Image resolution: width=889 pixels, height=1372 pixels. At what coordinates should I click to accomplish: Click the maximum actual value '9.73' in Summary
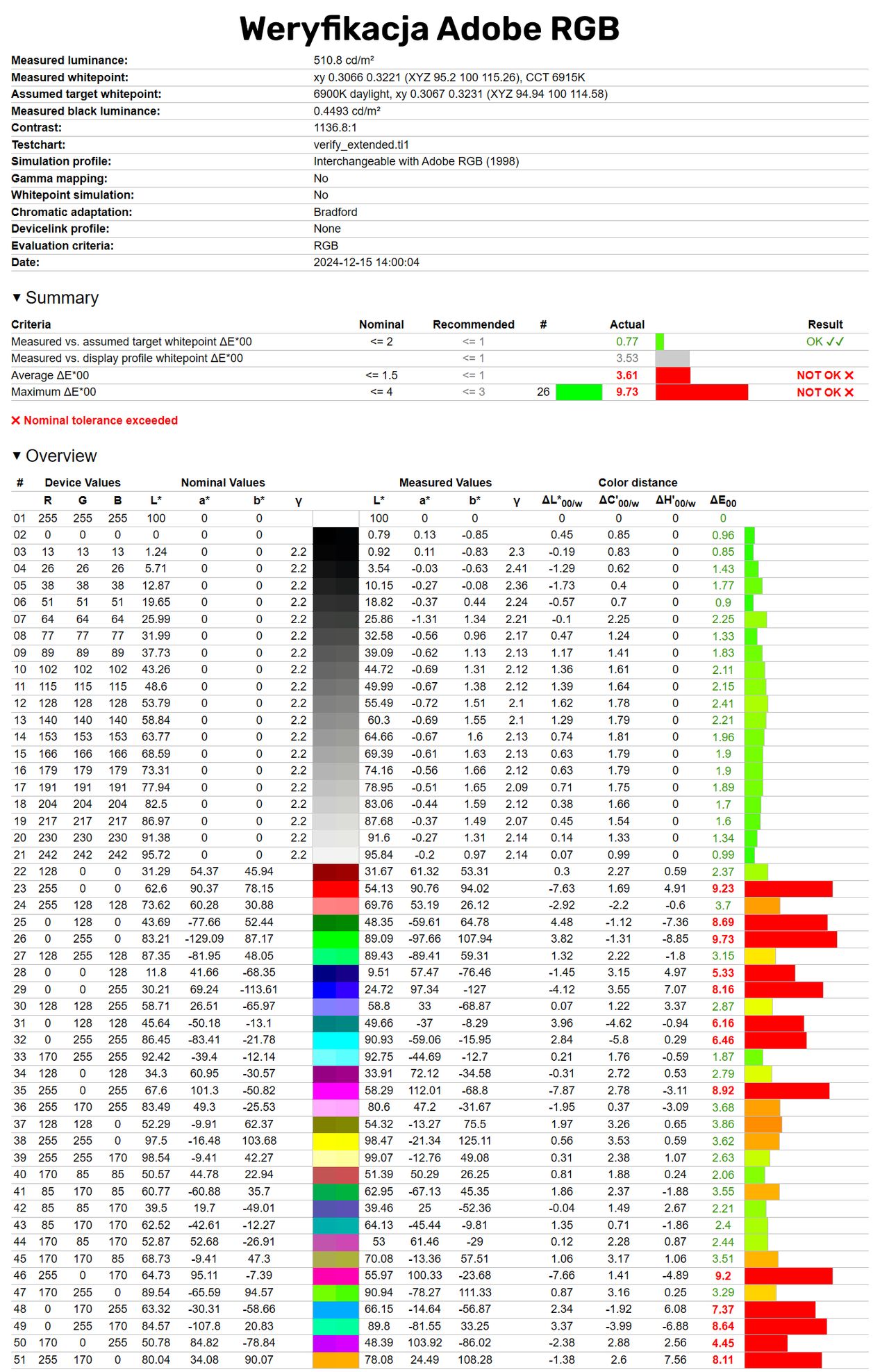pyautogui.click(x=627, y=392)
